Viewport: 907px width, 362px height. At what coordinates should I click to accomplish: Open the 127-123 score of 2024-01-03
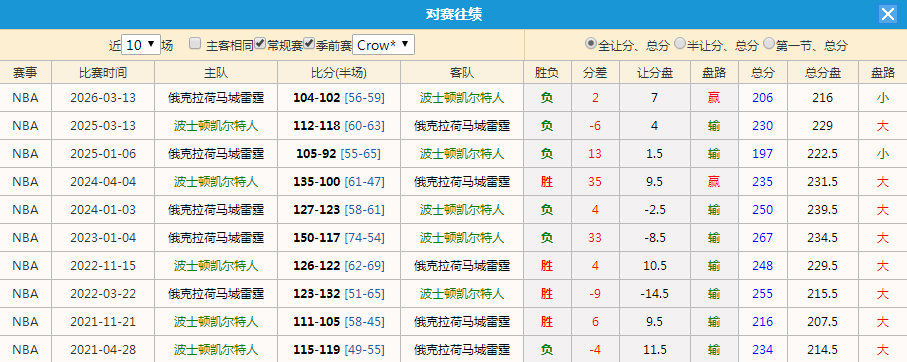pos(316,209)
